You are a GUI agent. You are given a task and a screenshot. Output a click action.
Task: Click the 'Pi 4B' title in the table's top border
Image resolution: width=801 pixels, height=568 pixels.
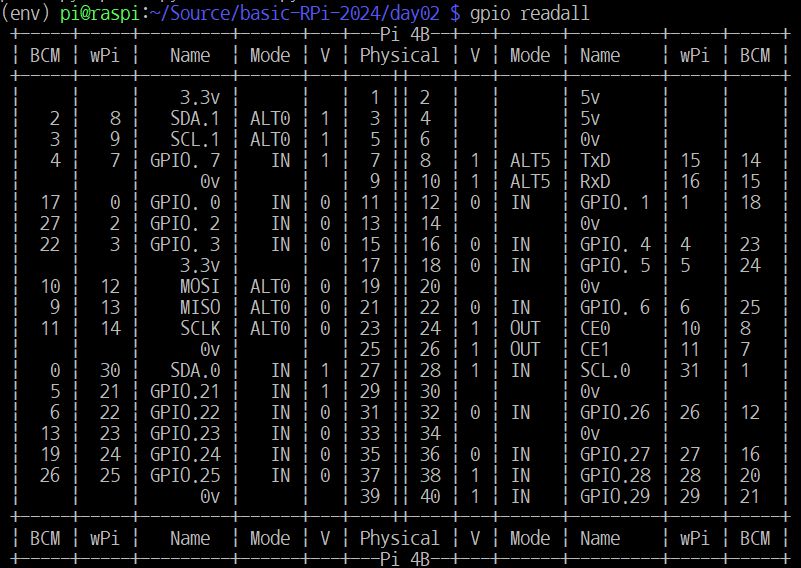point(405,34)
